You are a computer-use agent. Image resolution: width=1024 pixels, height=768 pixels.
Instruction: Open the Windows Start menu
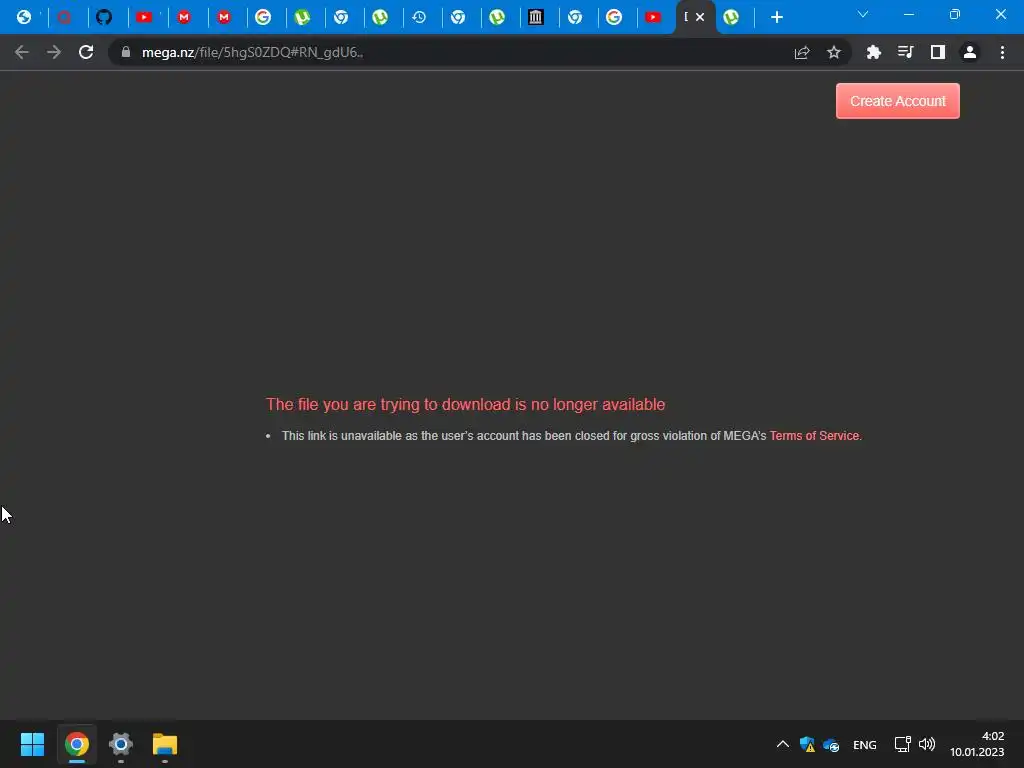(33, 744)
